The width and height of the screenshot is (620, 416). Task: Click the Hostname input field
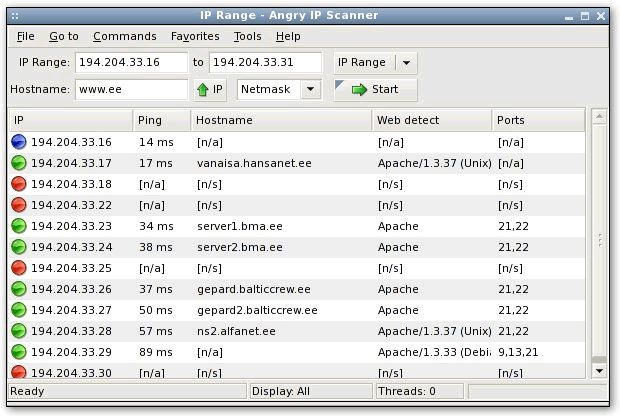pyautogui.click(x=131, y=89)
